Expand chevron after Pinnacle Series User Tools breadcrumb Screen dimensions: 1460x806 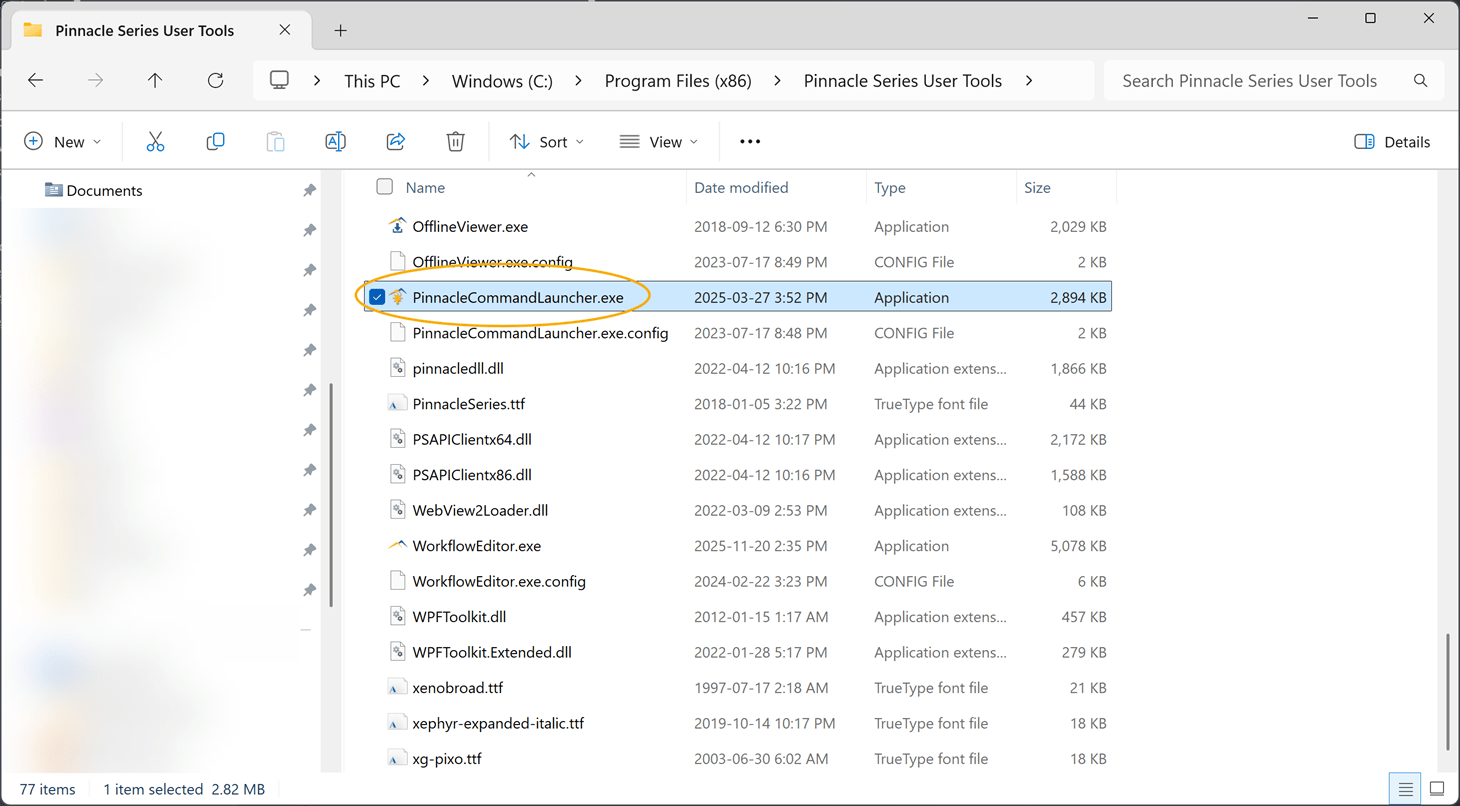click(1029, 81)
